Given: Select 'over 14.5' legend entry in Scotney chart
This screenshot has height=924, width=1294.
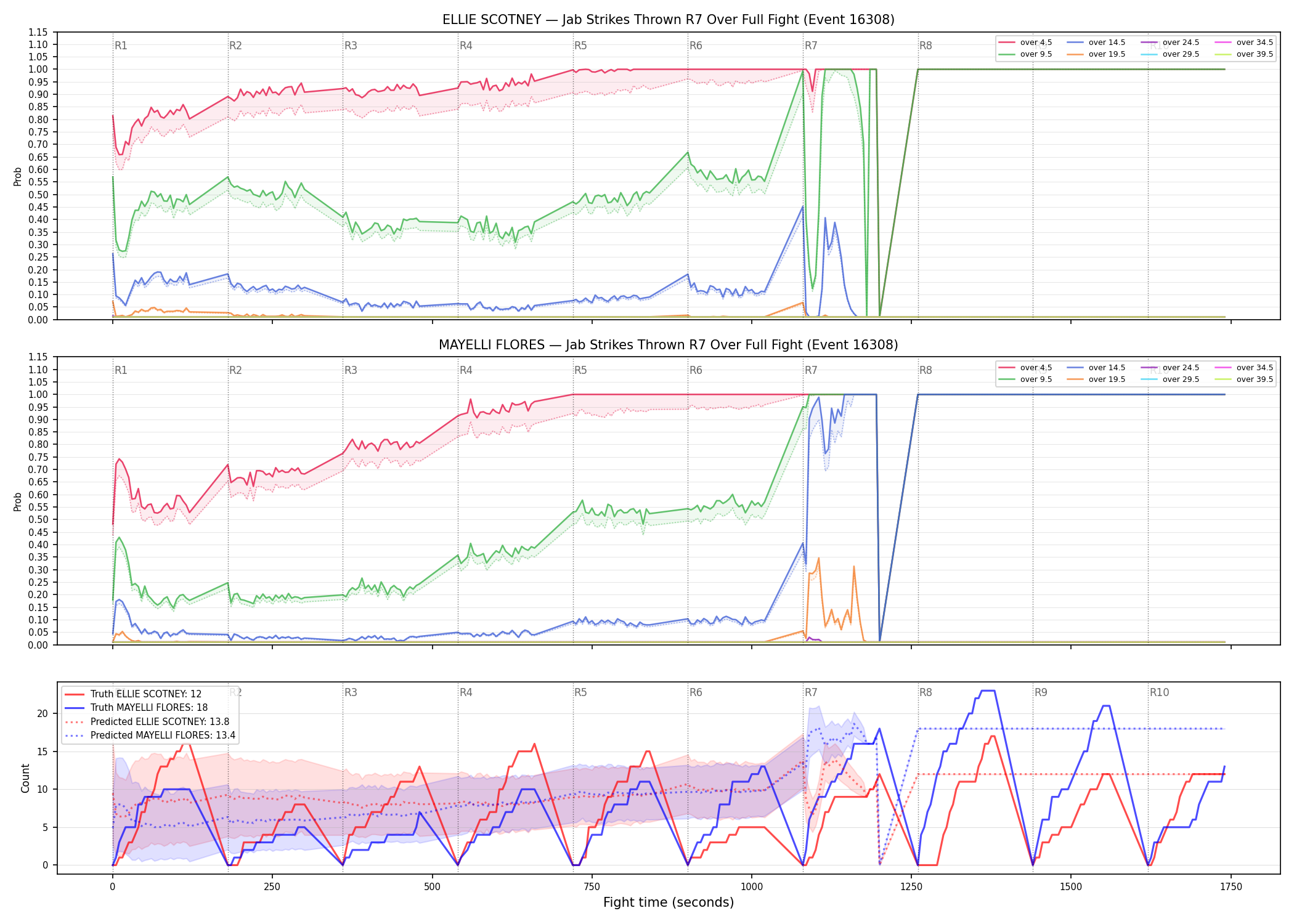Looking at the screenshot, I should click(1096, 43).
